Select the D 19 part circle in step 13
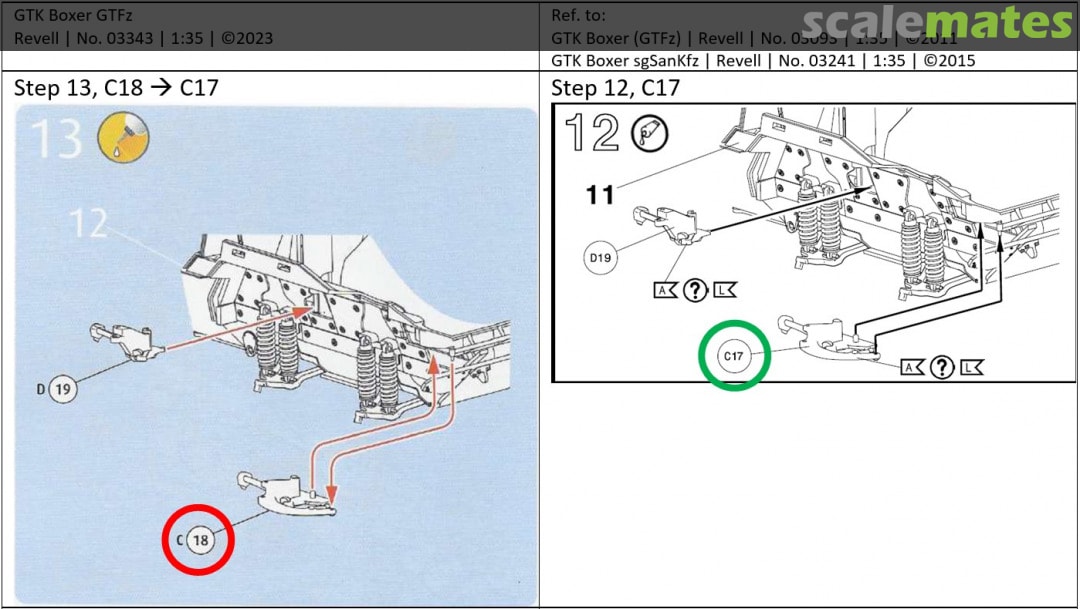This screenshot has height=609, width=1080. point(62,389)
